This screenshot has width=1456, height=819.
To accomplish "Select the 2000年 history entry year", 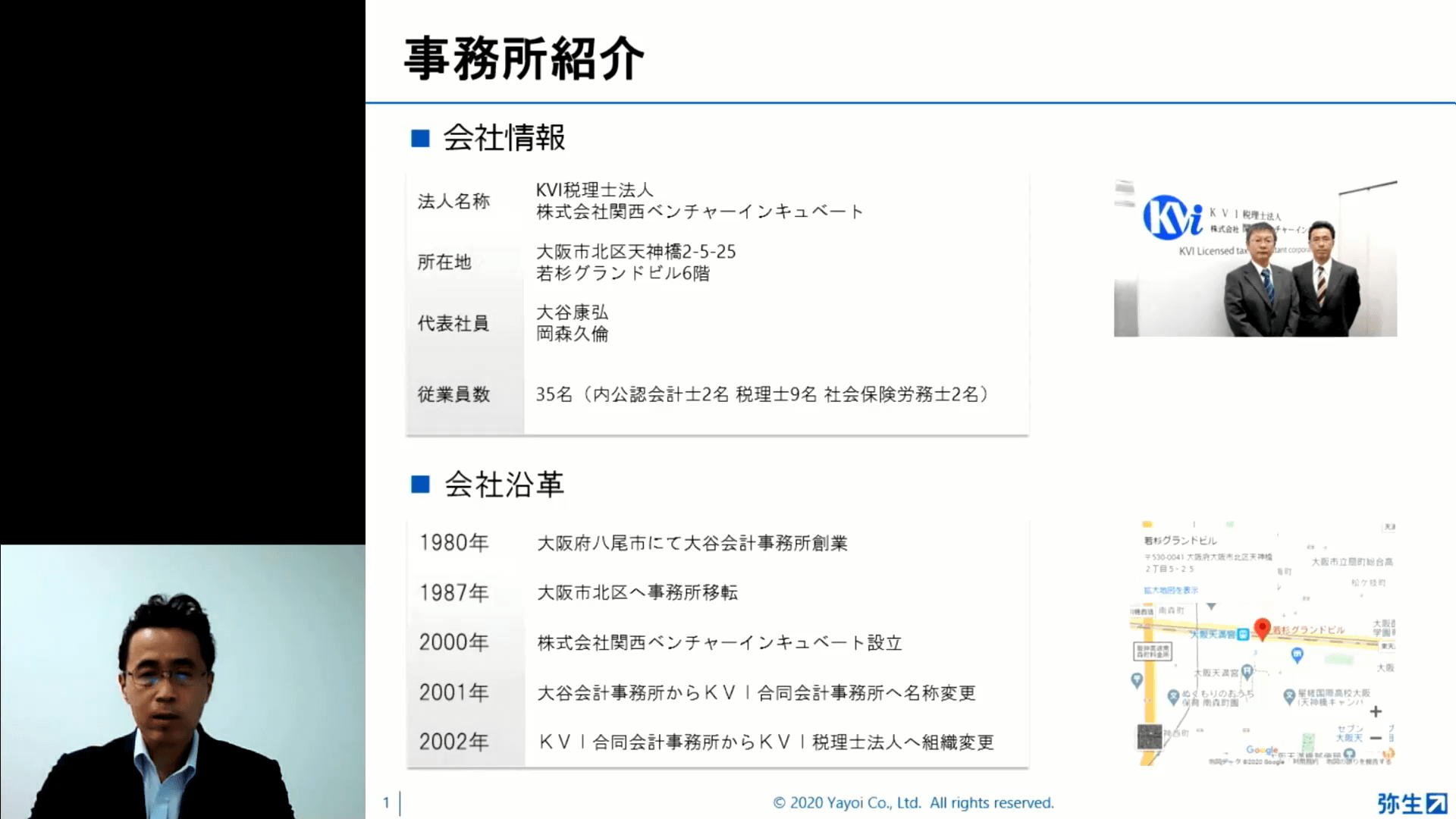I will (454, 642).
